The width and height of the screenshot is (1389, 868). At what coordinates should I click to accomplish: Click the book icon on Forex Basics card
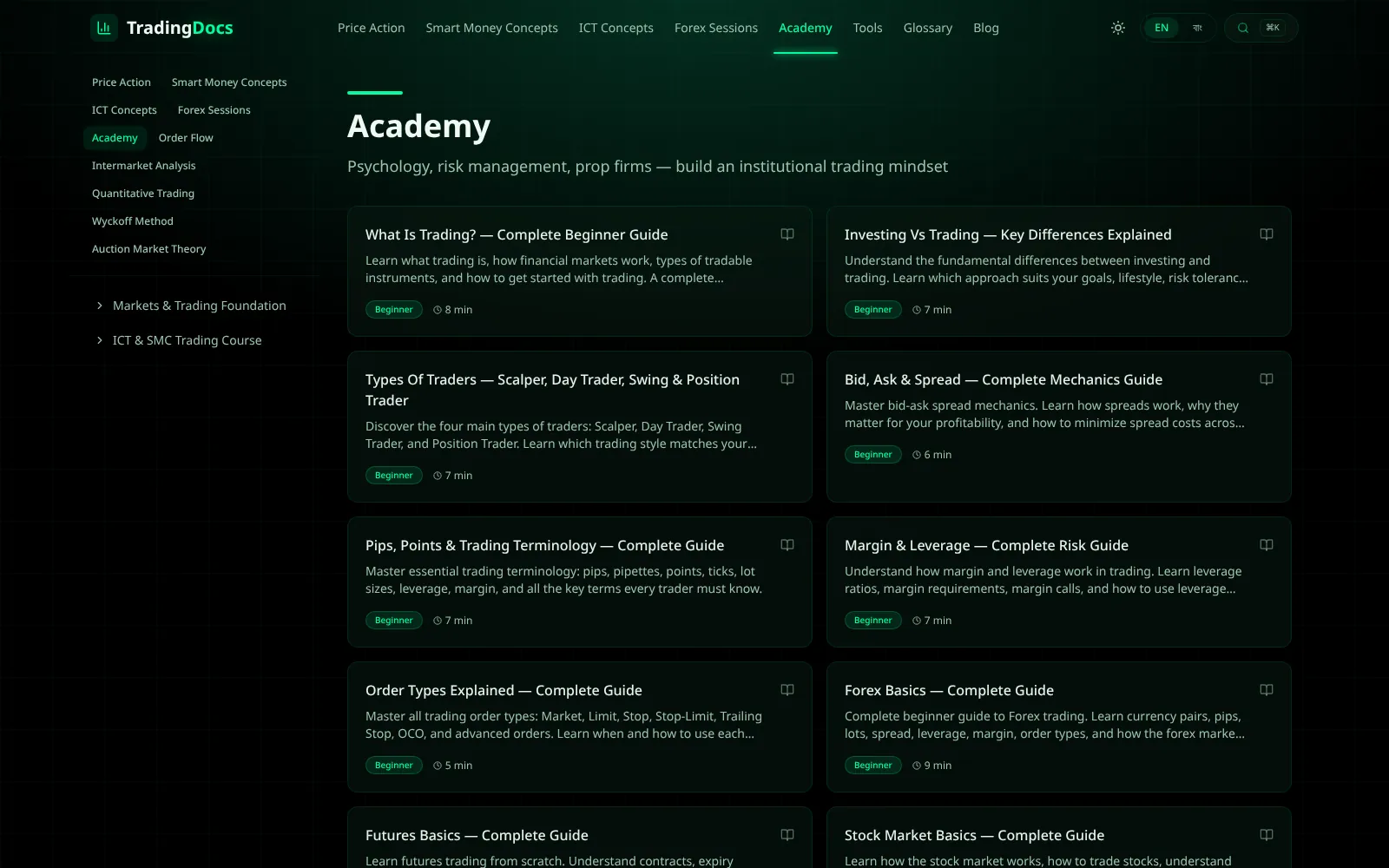tap(1267, 690)
